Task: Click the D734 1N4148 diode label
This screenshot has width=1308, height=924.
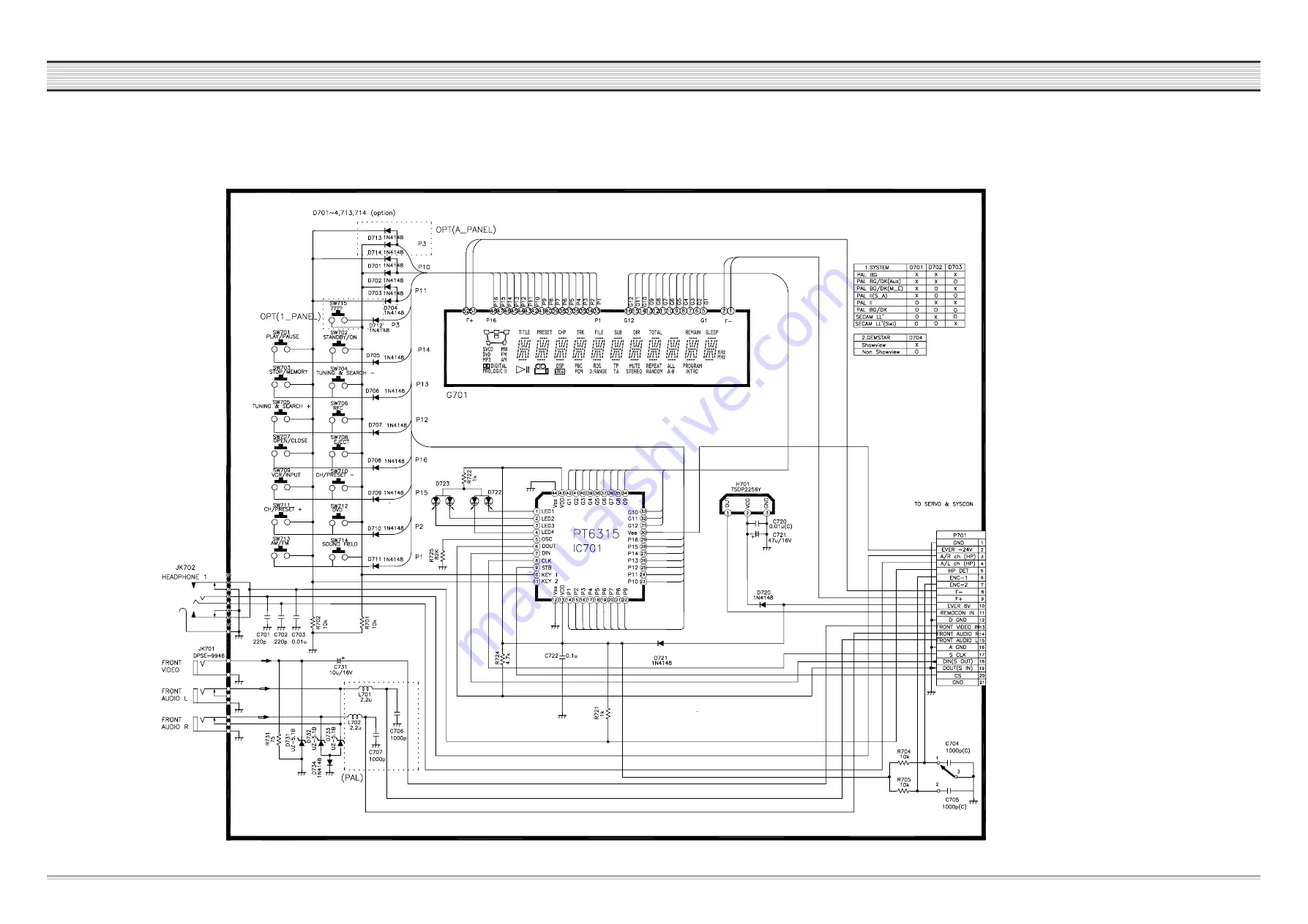Action: (316, 767)
